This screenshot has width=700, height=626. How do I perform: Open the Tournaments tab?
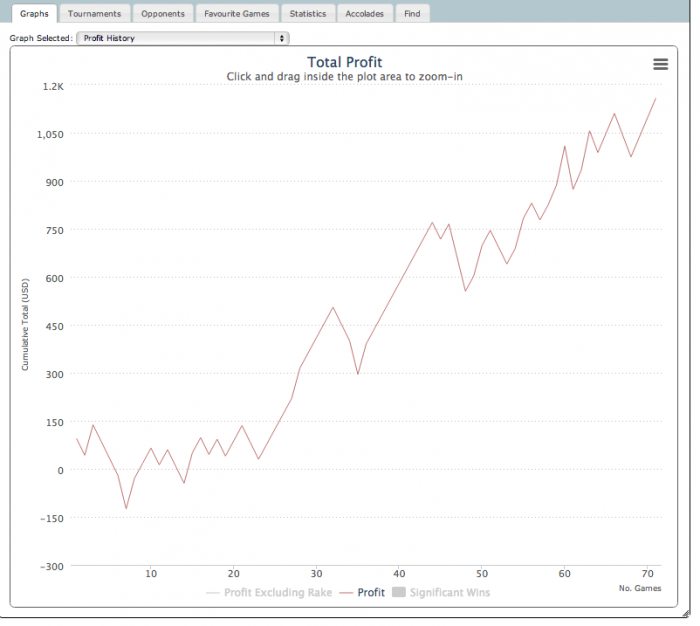click(94, 14)
